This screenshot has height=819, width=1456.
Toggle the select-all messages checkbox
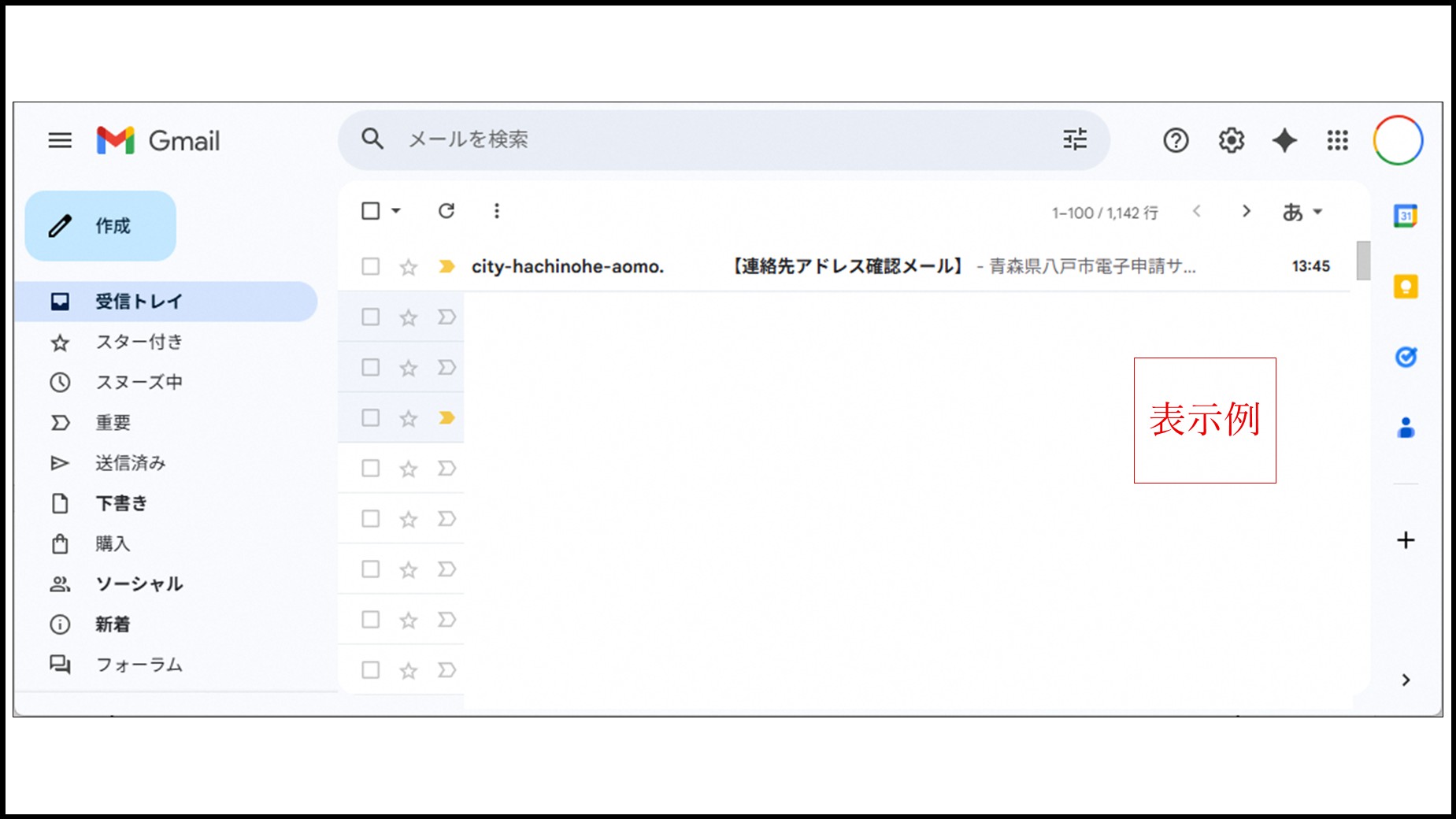pyautogui.click(x=370, y=211)
